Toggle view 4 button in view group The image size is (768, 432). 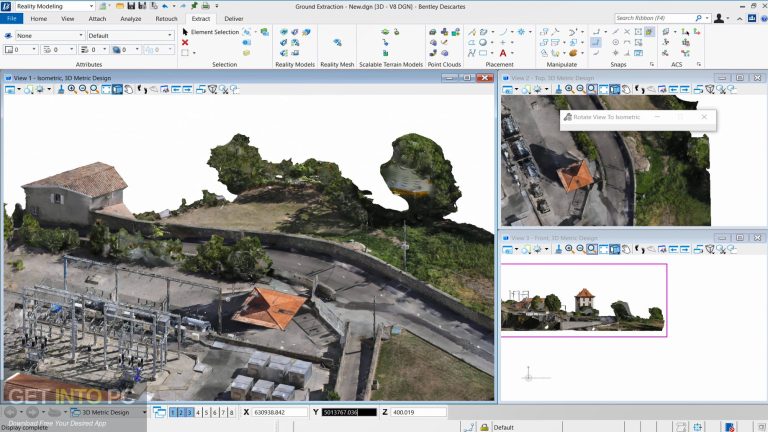point(199,412)
